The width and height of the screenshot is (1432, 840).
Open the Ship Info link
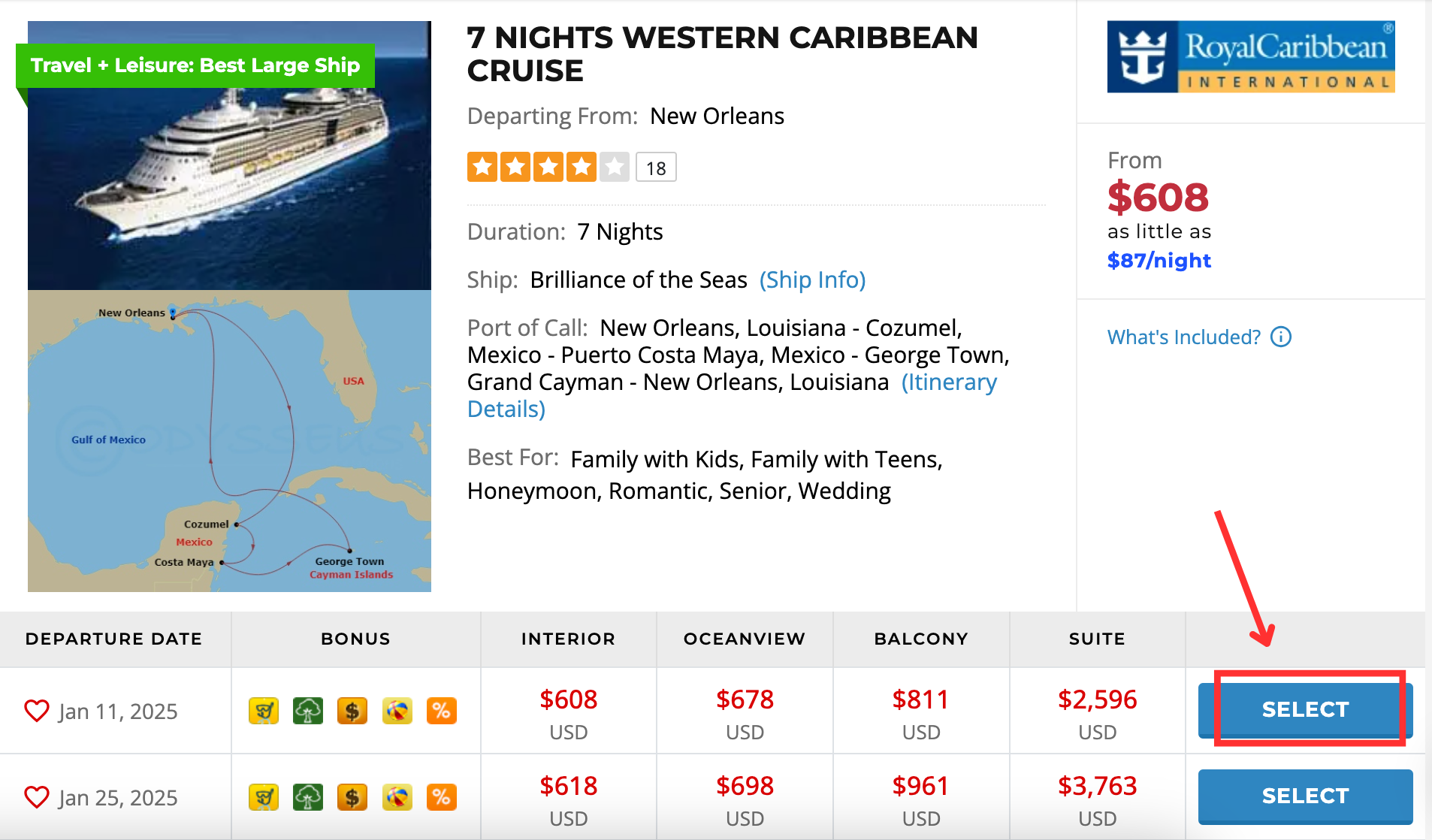click(x=812, y=279)
